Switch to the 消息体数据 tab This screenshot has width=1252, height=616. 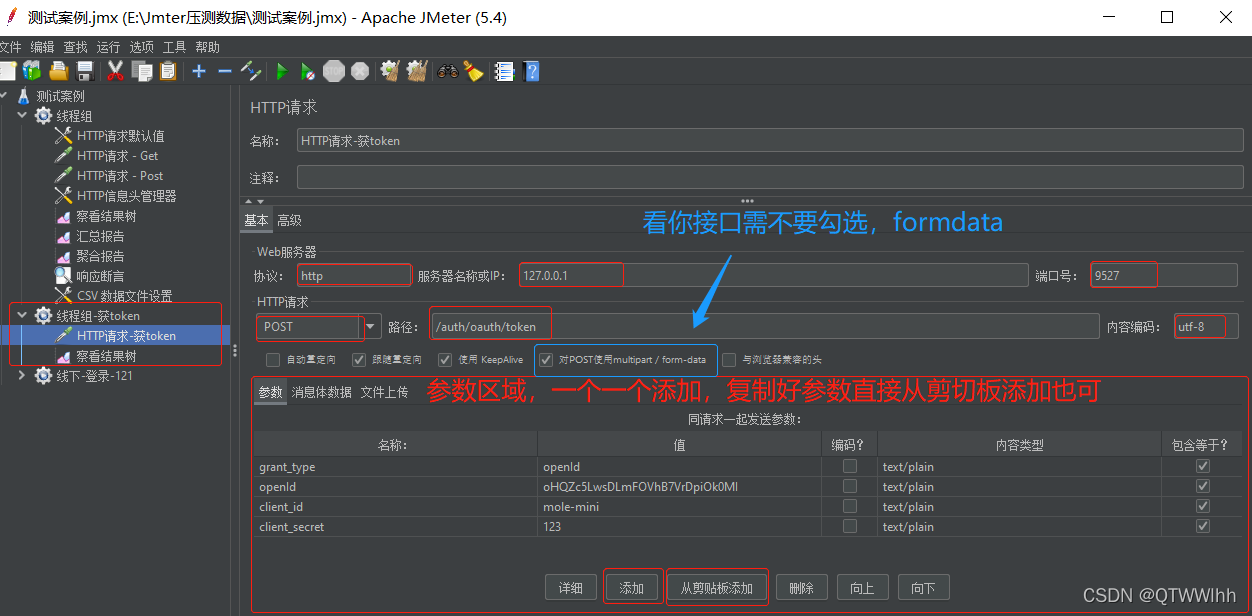(x=321, y=392)
